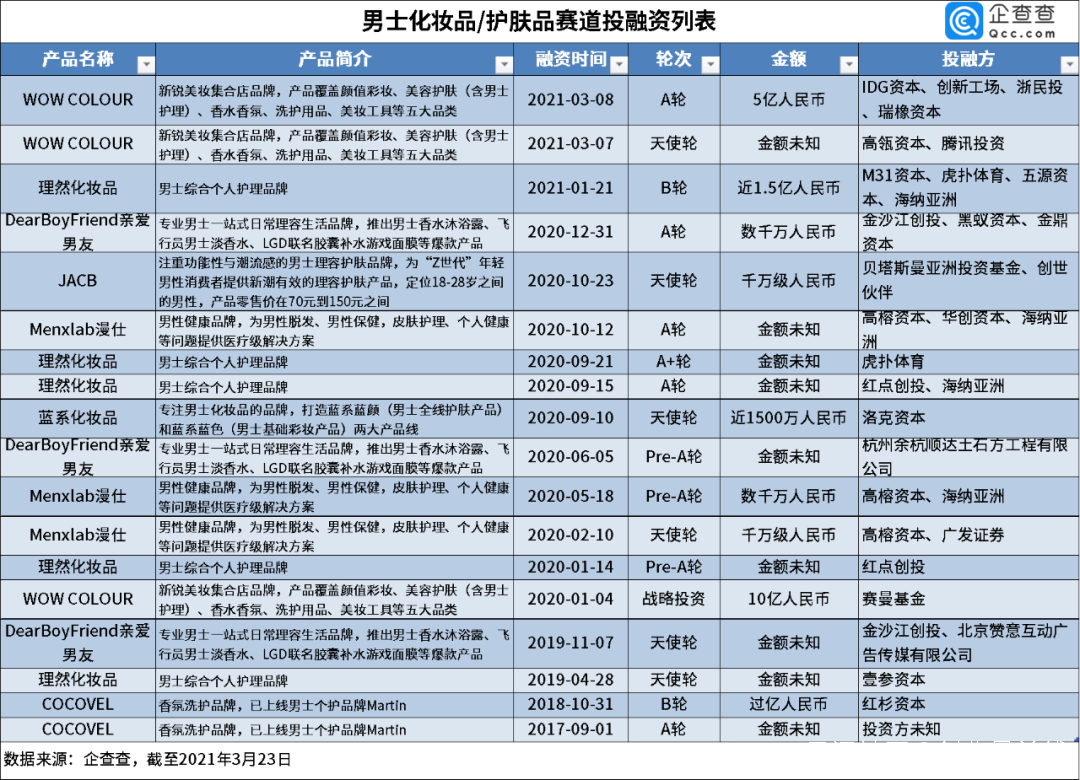Screen dimensions: 1080x780
Task: Select the investor cell 高榕资本、广发证券
Action: [968, 535]
